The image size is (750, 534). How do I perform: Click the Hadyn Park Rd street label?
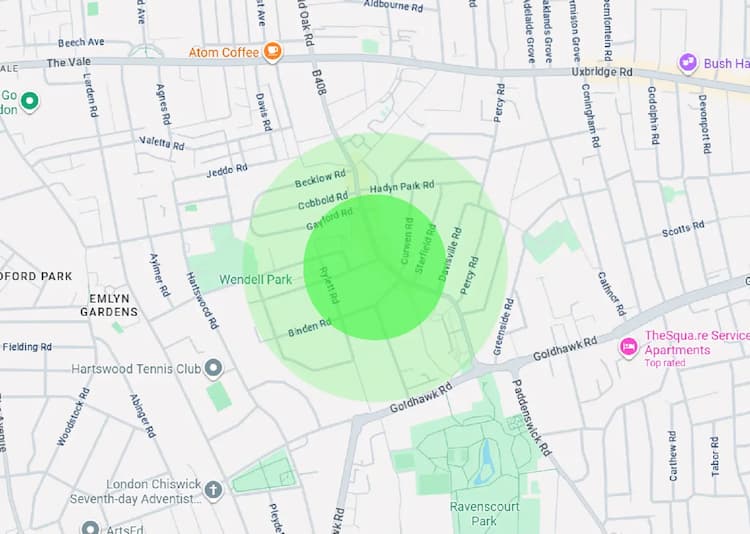coord(402,187)
